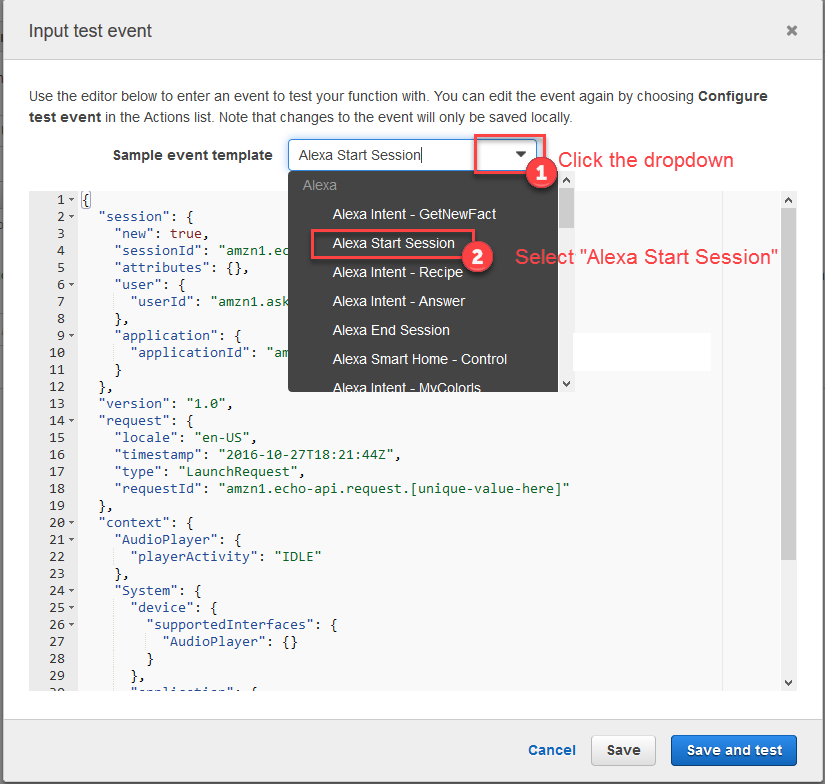Fold the "System" block on line 24
Viewport: 825px width, 784px height.
(x=72, y=590)
